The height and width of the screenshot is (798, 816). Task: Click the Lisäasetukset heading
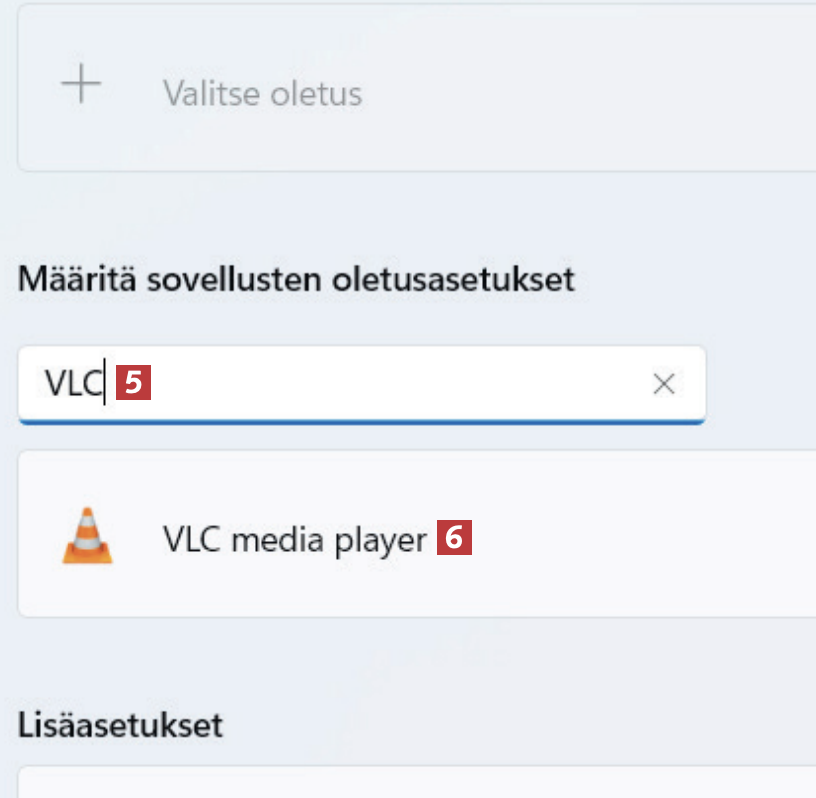pyautogui.click(x=120, y=724)
